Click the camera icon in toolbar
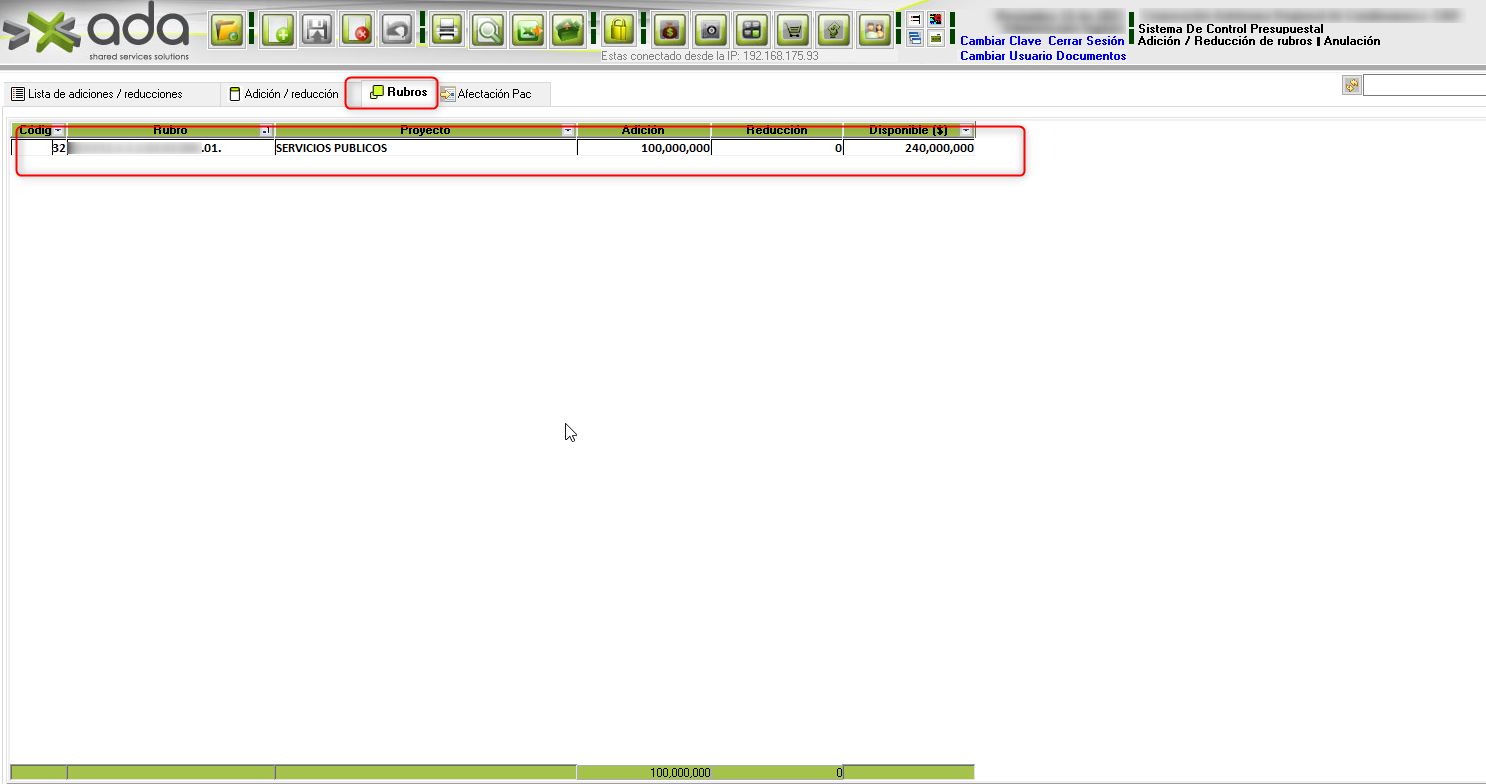This screenshot has height=784, width=1486. coord(711,30)
